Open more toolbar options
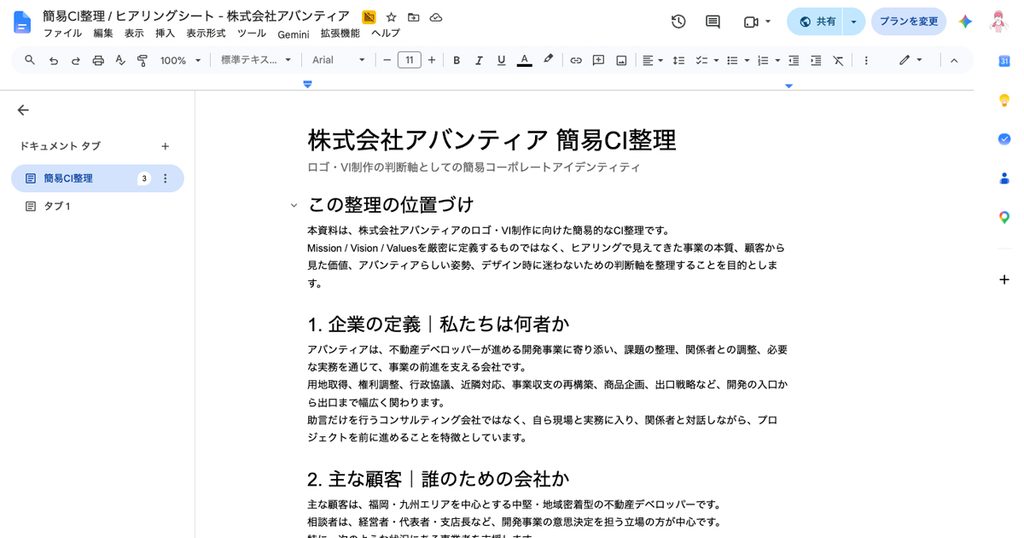This screenshot has width=1024, height=538. 866,60
